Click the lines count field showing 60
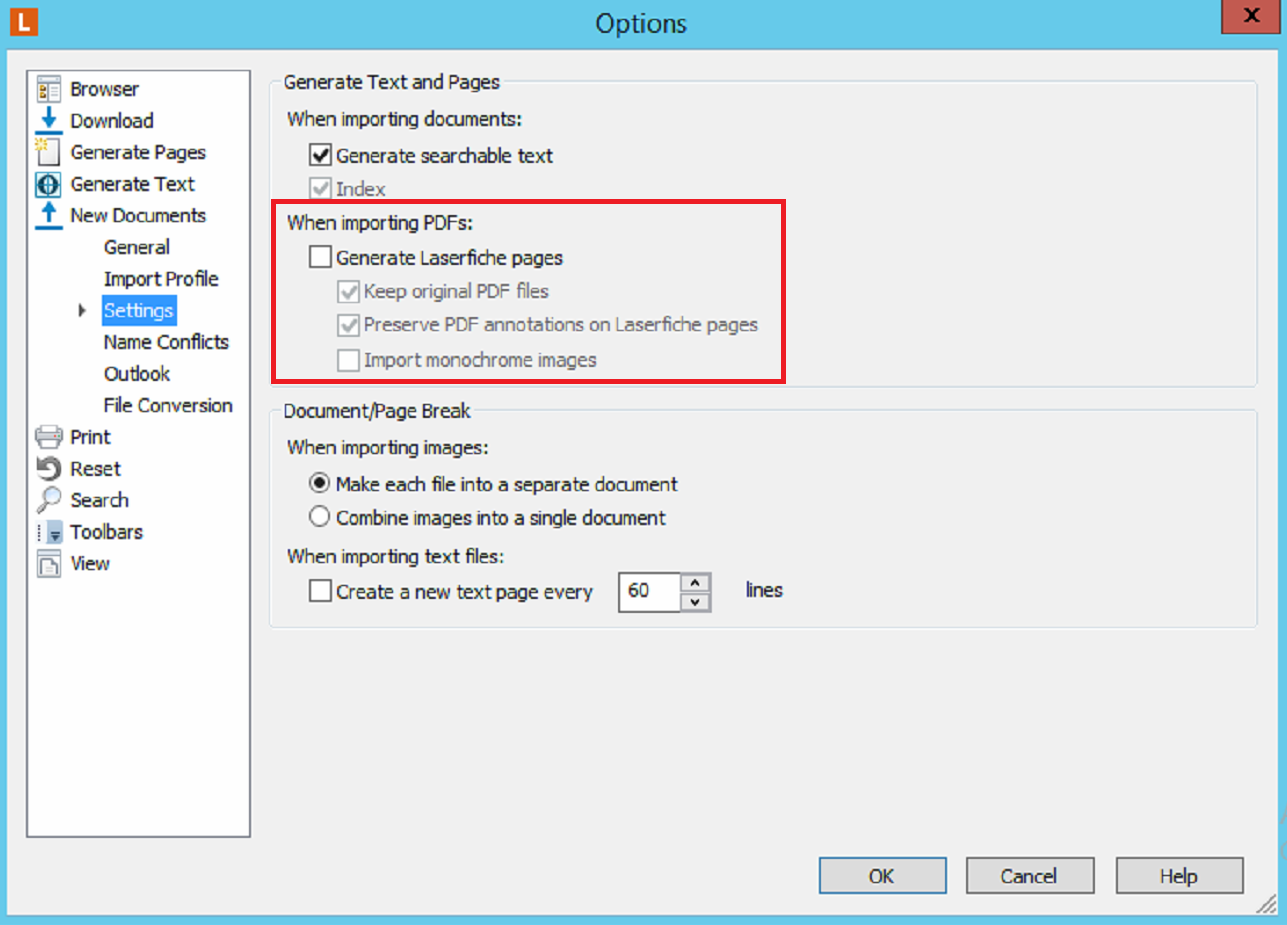 (x=650, y=591)
